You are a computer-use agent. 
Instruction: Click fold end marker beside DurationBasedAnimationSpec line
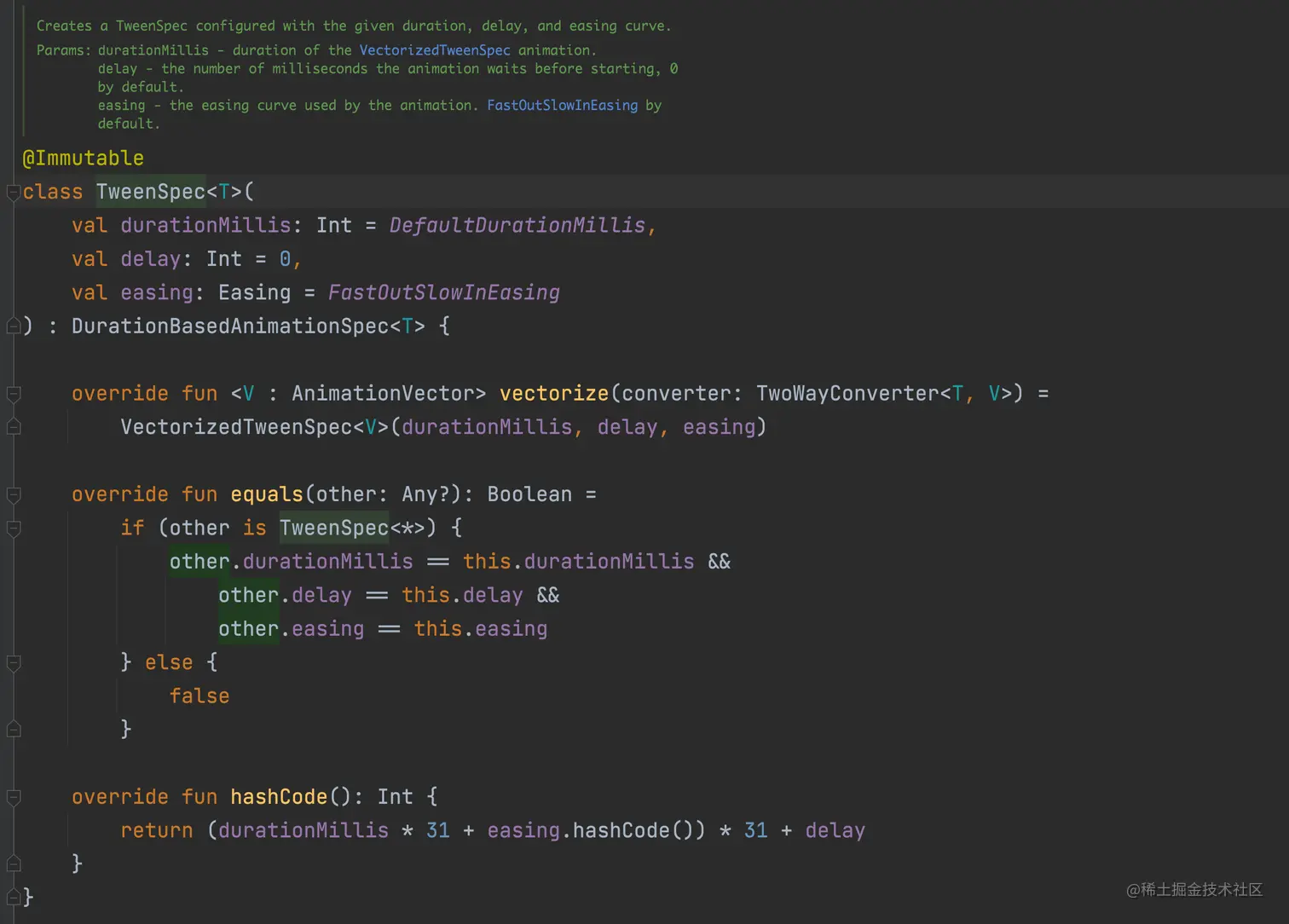pyautogui.click(x=14, y=326)
